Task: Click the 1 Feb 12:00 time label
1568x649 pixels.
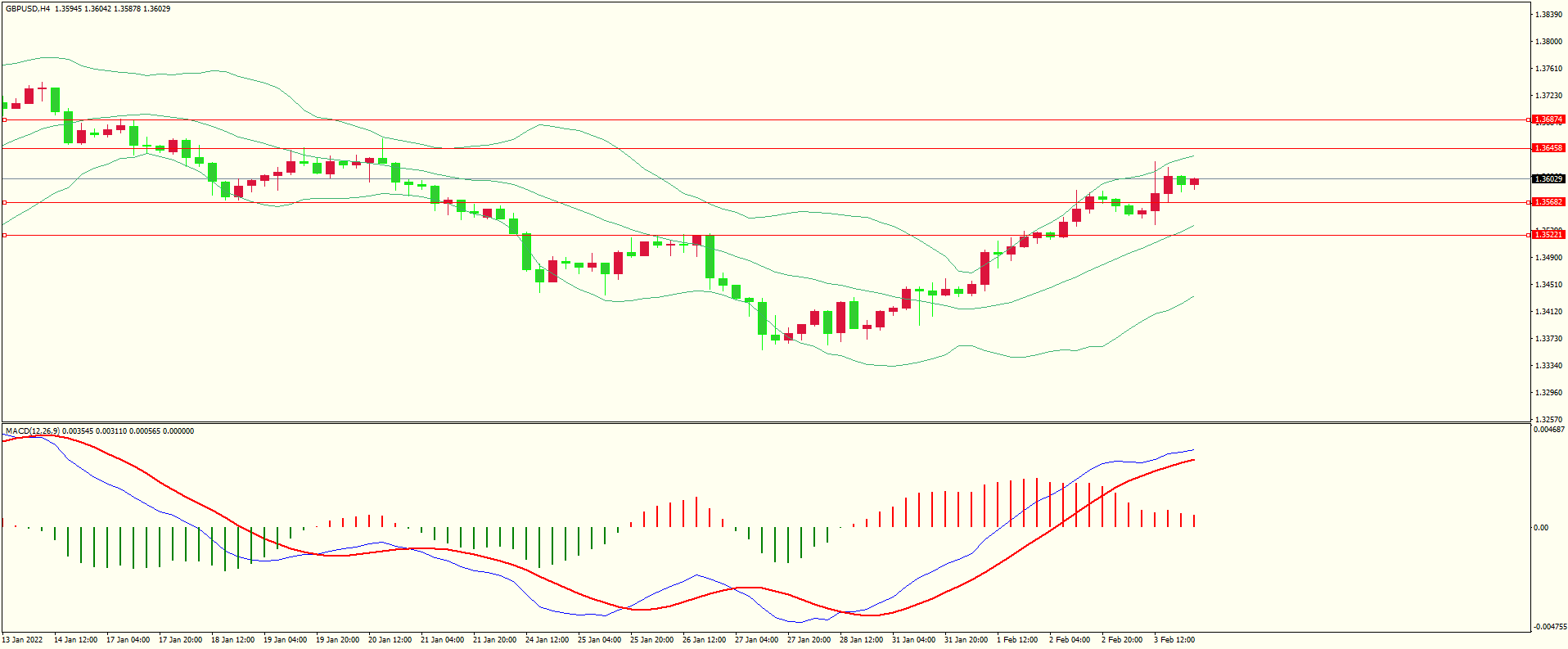Action: click(1016, 640)
